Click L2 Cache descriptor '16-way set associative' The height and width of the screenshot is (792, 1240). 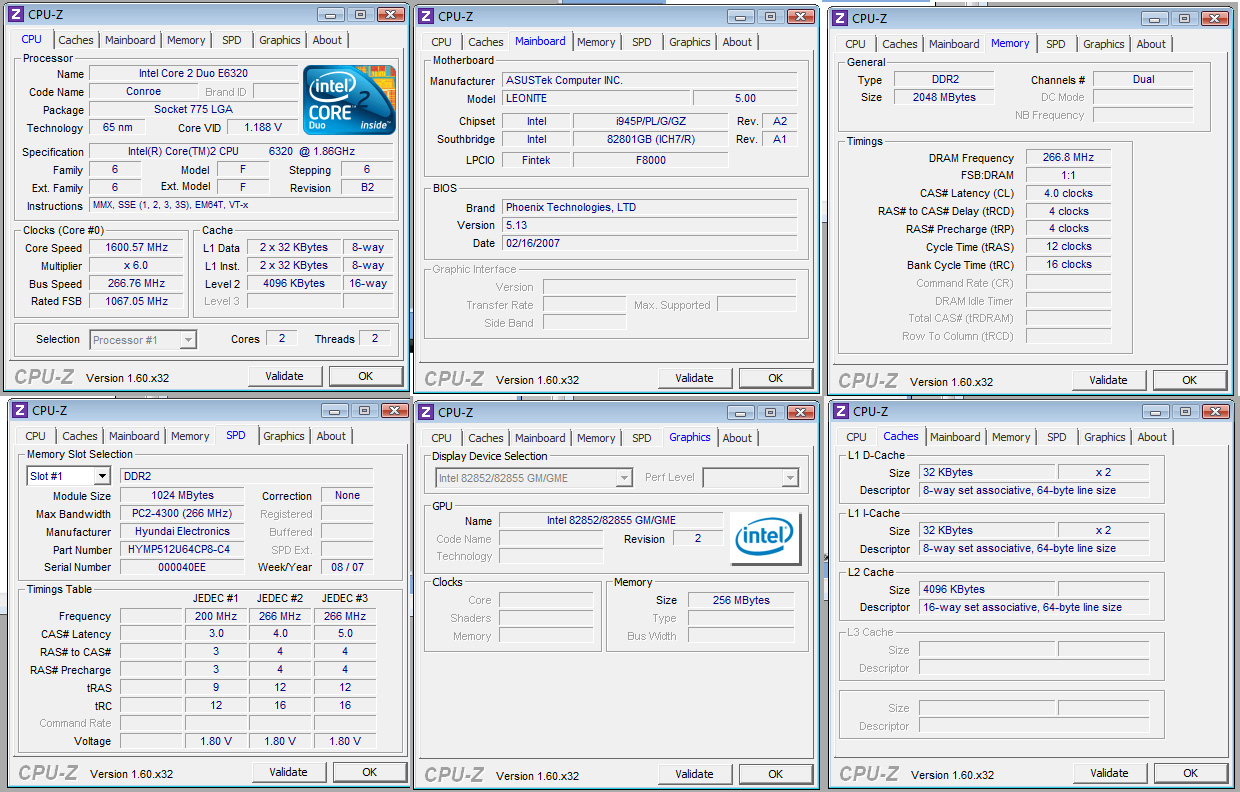pos(1034,608)
